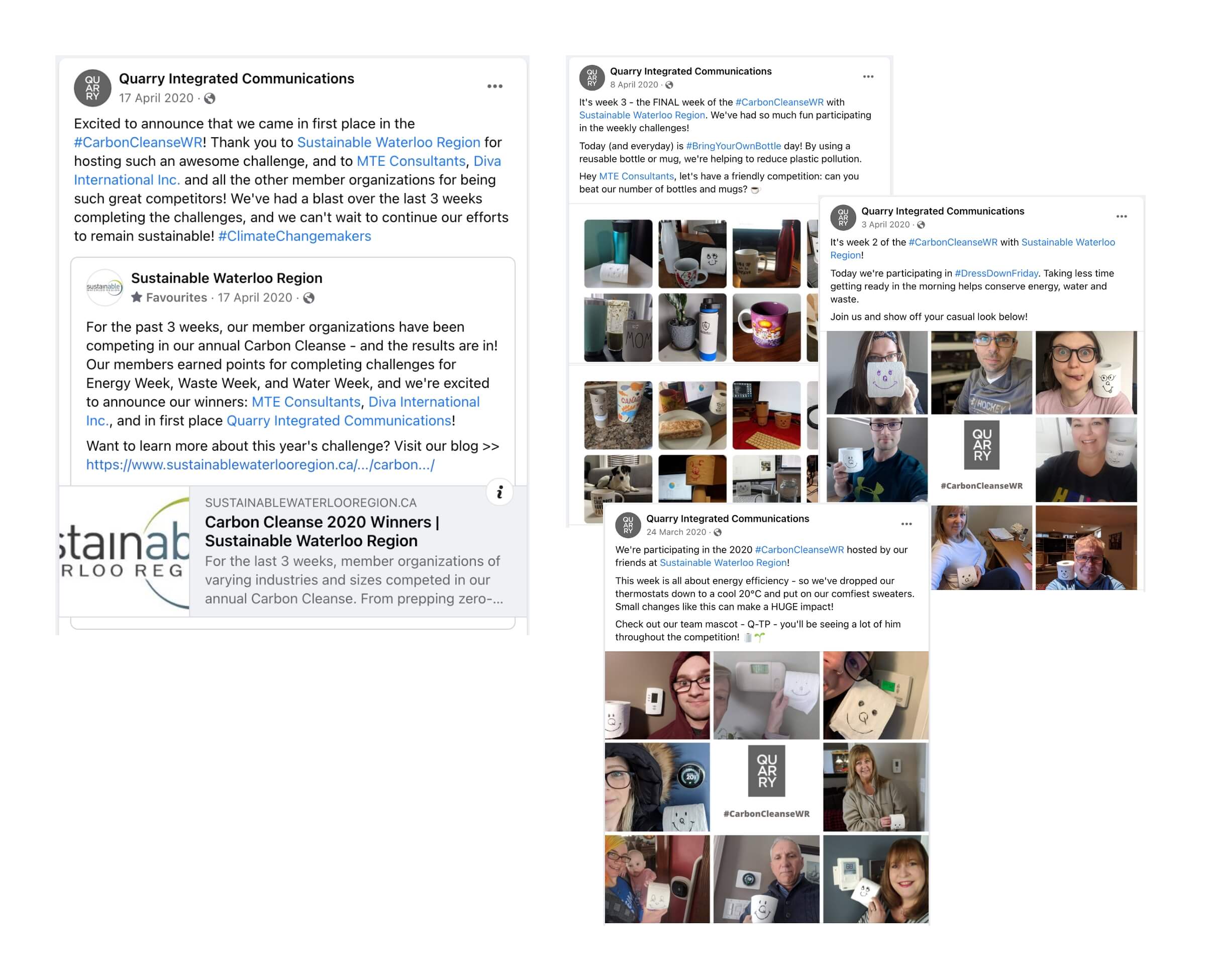Viewport: 1206px width, 980px height.
Task: Open options menu on 17 April post
Action: pyautogui.click(x=494, y=86)
